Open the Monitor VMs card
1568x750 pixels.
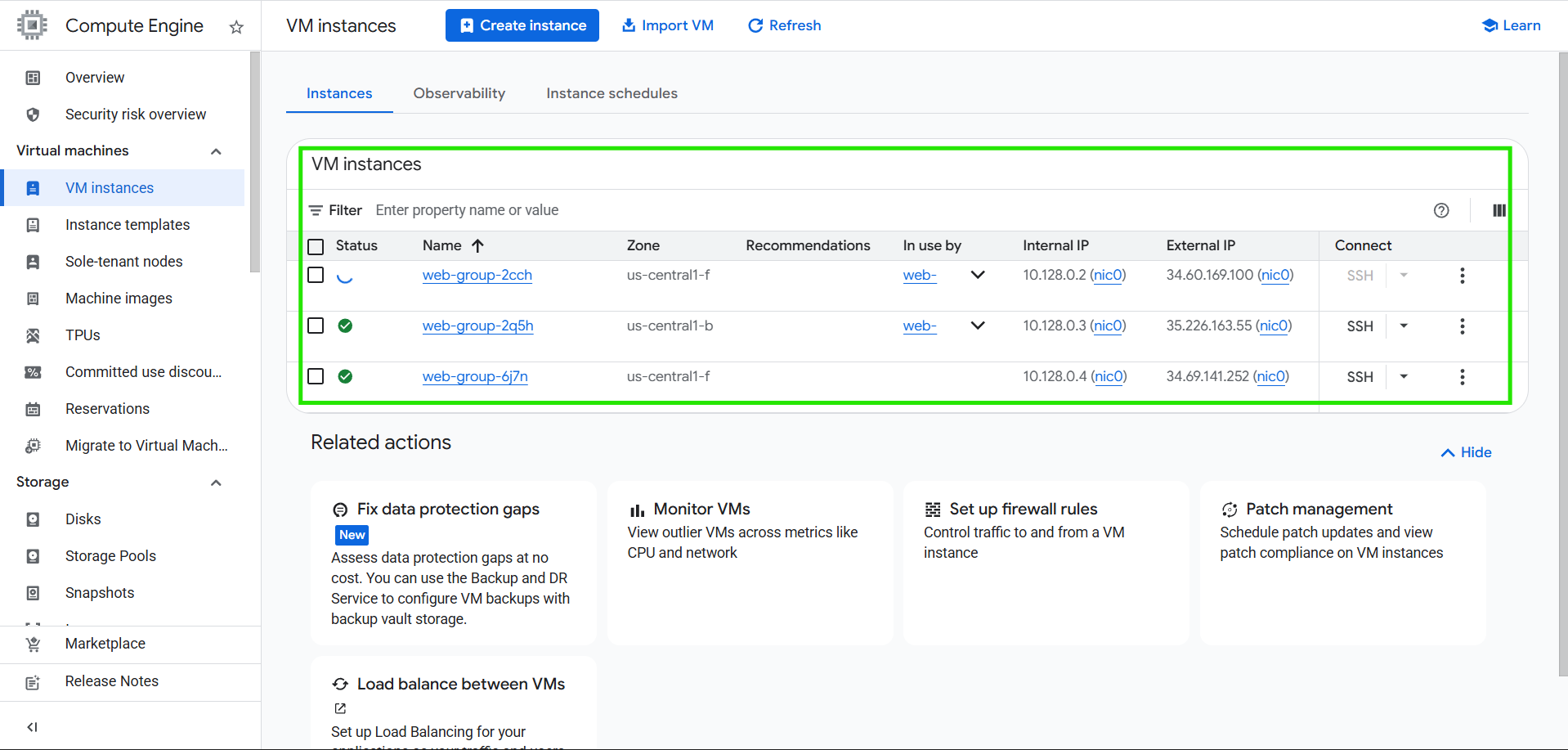click(750, 563)
